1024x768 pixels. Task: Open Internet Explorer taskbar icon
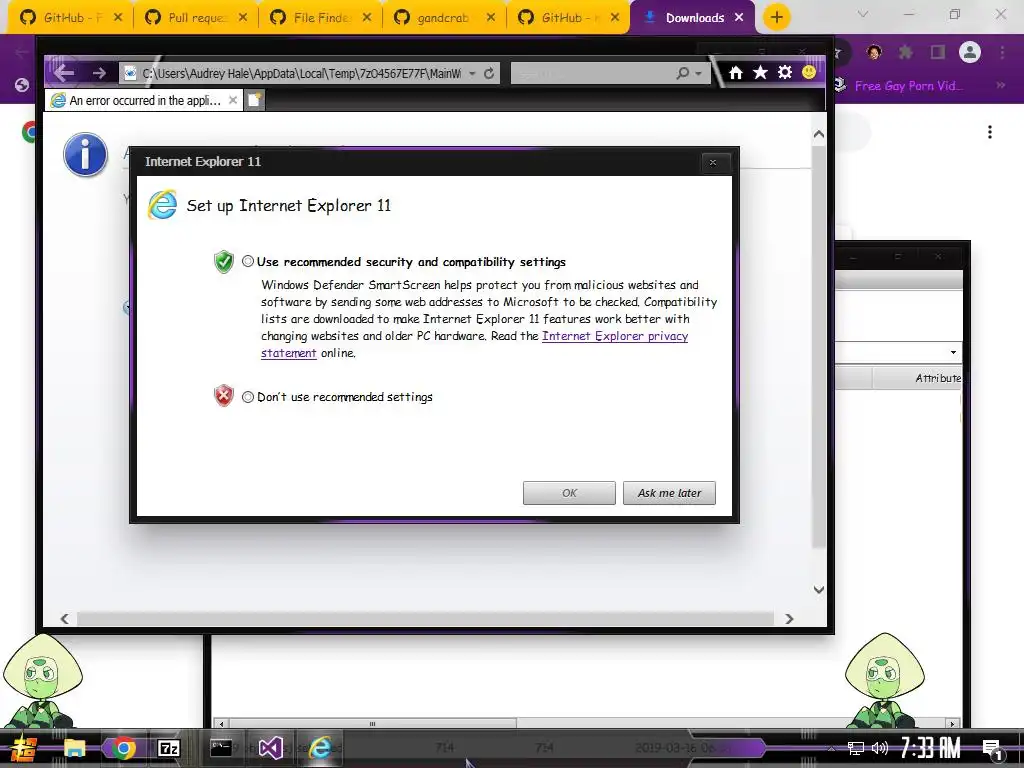(x=320, y=748)
